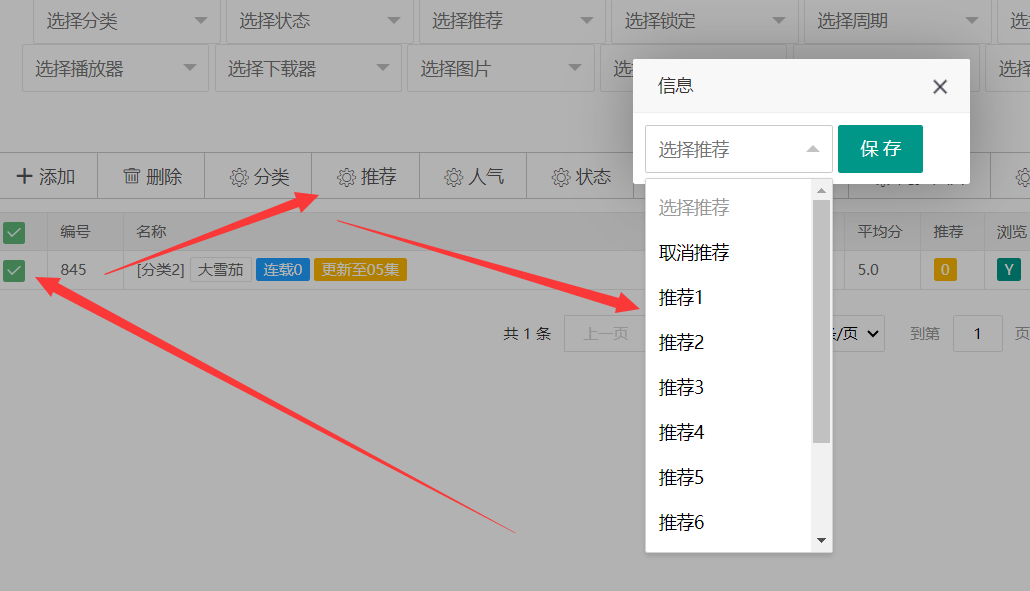
Task: Click the green Y 浏览 badge
Action: tap(1009, 269)
